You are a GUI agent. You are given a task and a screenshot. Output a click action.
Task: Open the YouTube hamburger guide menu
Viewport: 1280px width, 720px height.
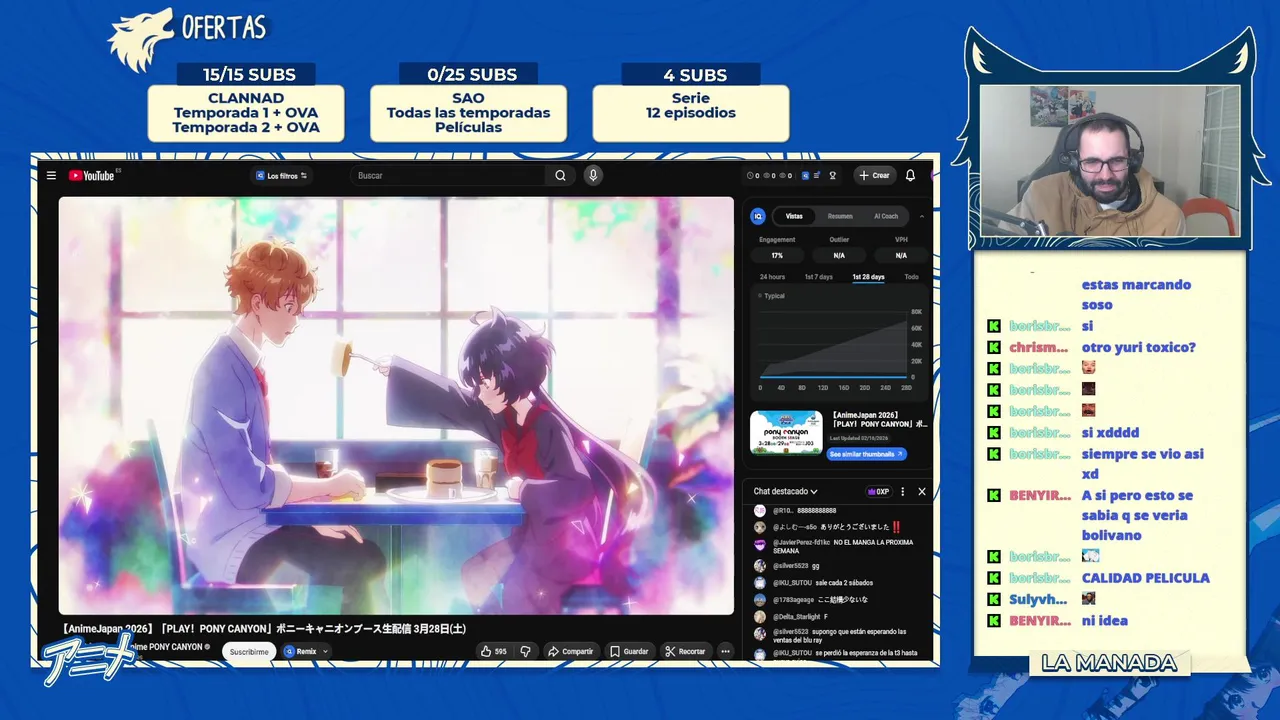point(51,175)
